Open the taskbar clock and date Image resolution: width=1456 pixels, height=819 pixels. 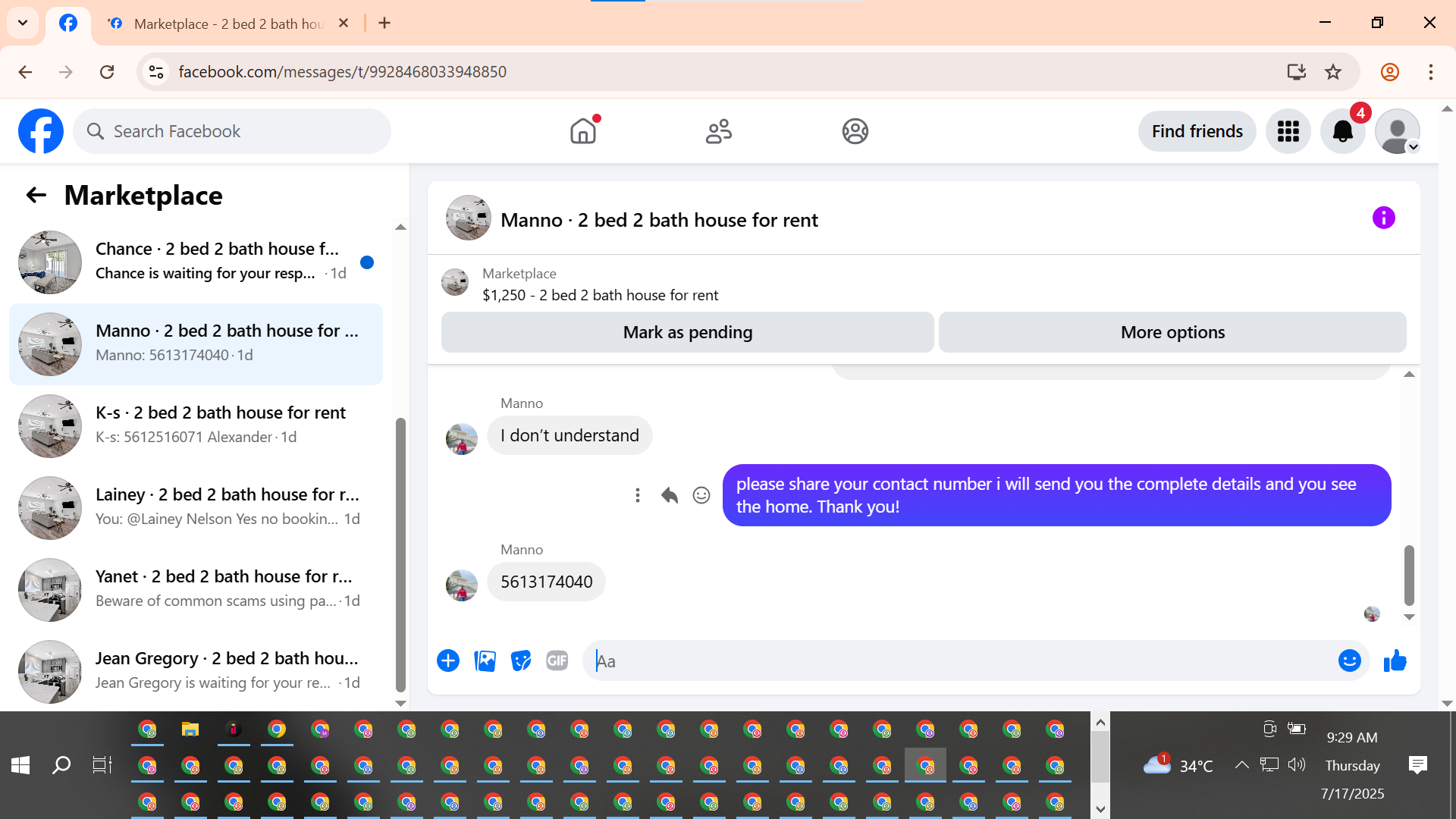[1352, 765]
